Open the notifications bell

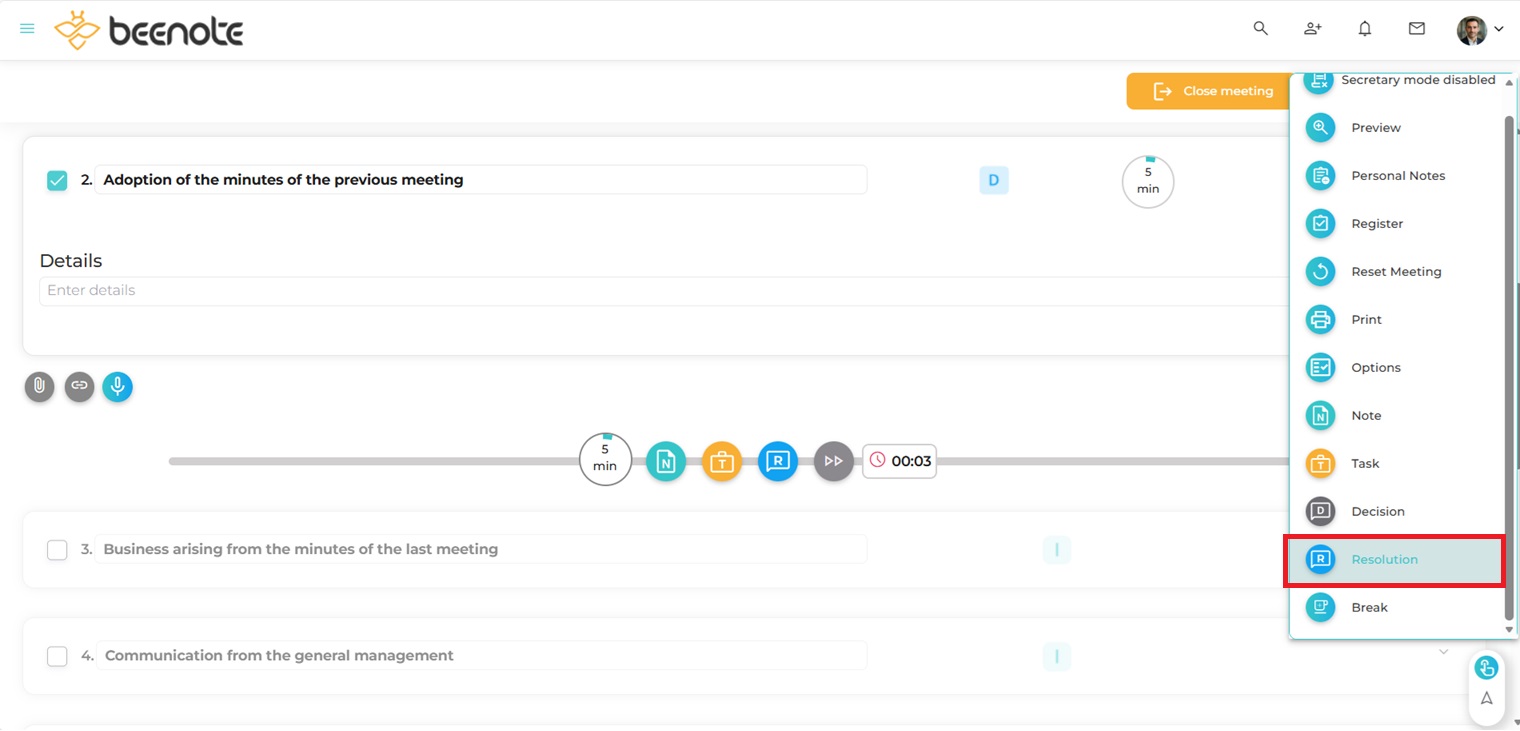[x=1365, y=29]
